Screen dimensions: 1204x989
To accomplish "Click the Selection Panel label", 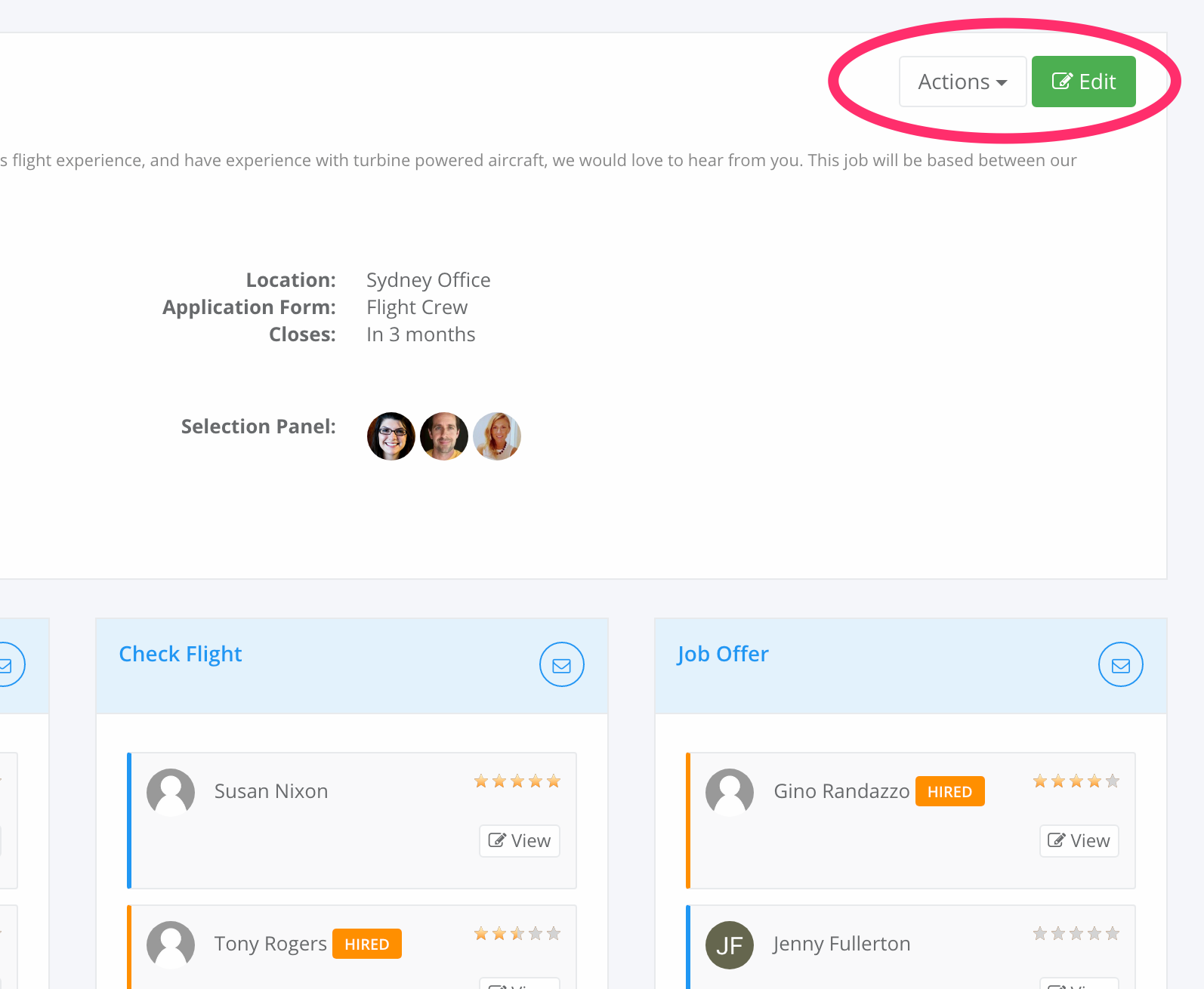I will point(258,427).
